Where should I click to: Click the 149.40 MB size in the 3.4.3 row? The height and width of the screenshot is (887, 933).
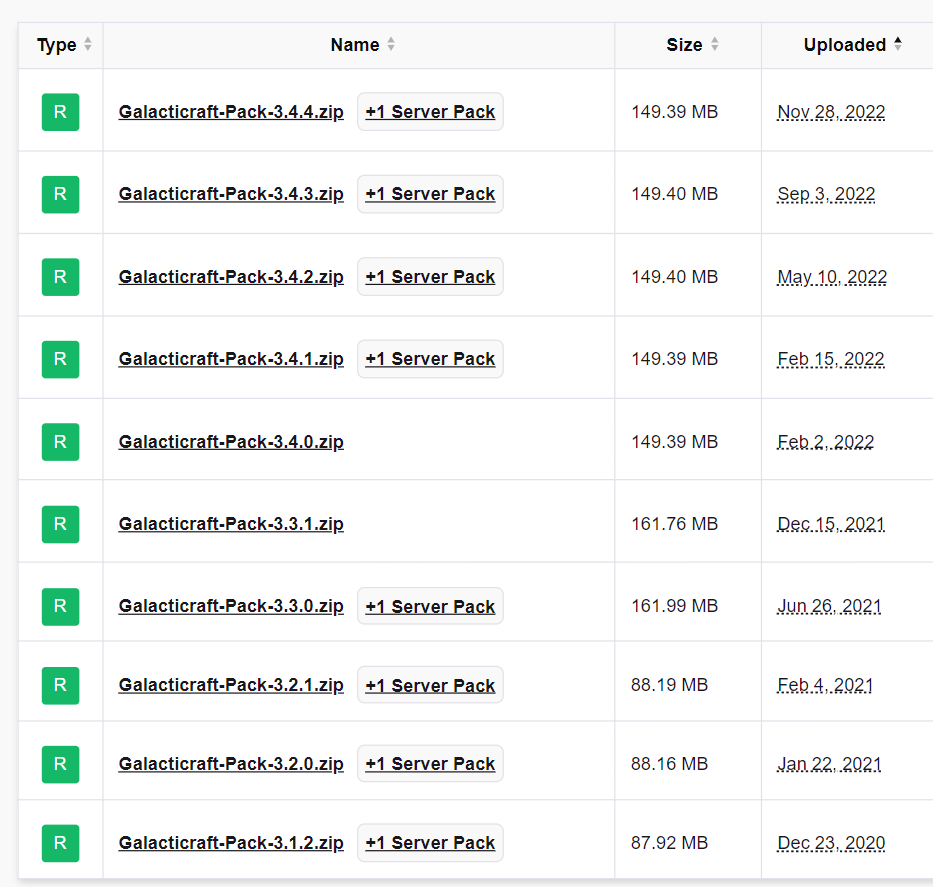click(x=675, y=194)
